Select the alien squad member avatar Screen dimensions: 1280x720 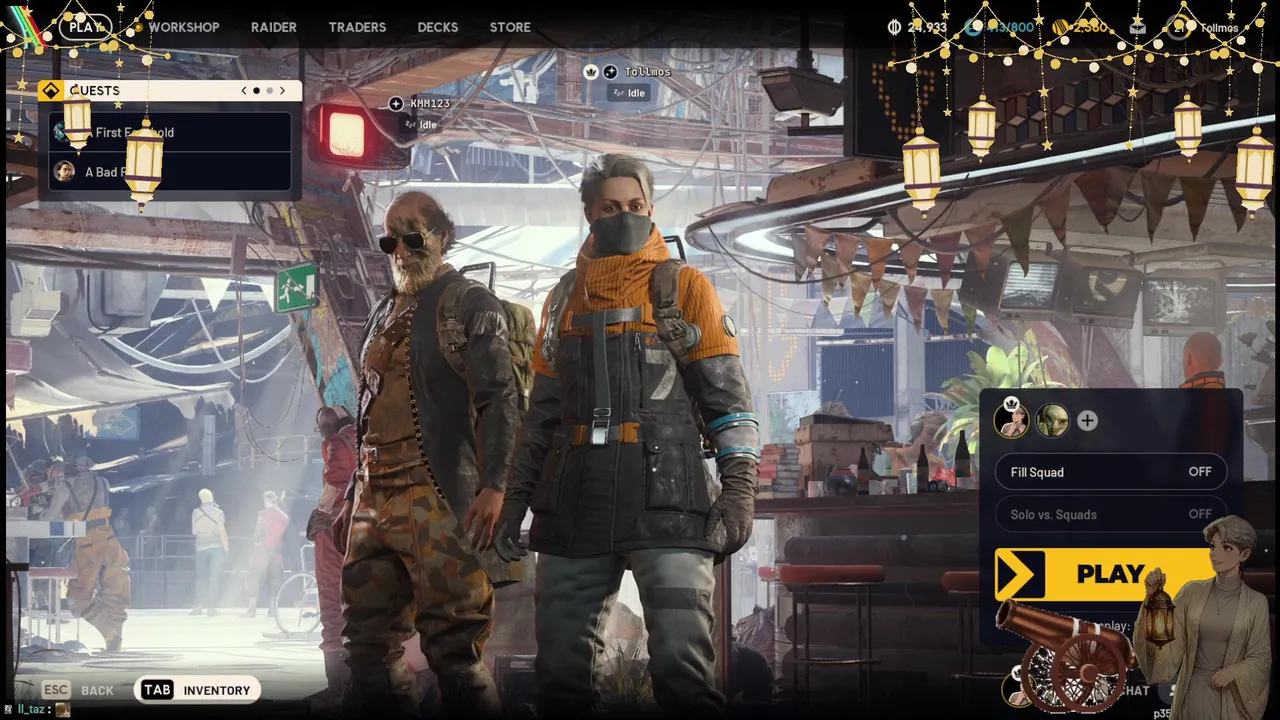coord(1052,421)
